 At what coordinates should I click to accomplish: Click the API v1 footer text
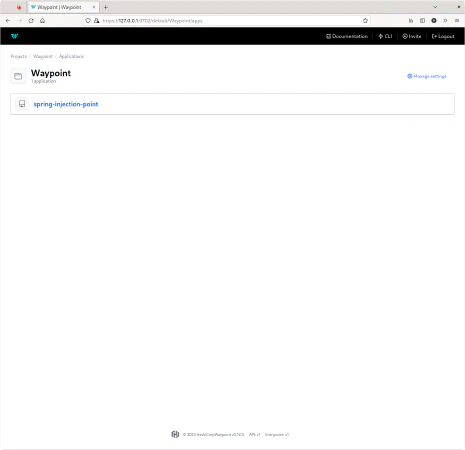click(x=254, y=434)
